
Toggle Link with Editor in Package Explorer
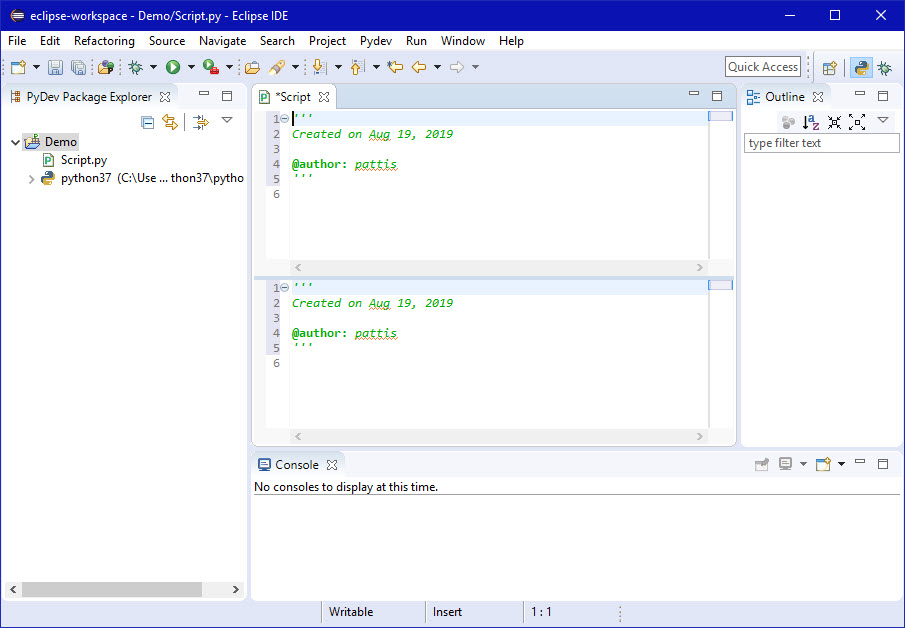click(170, 122)
